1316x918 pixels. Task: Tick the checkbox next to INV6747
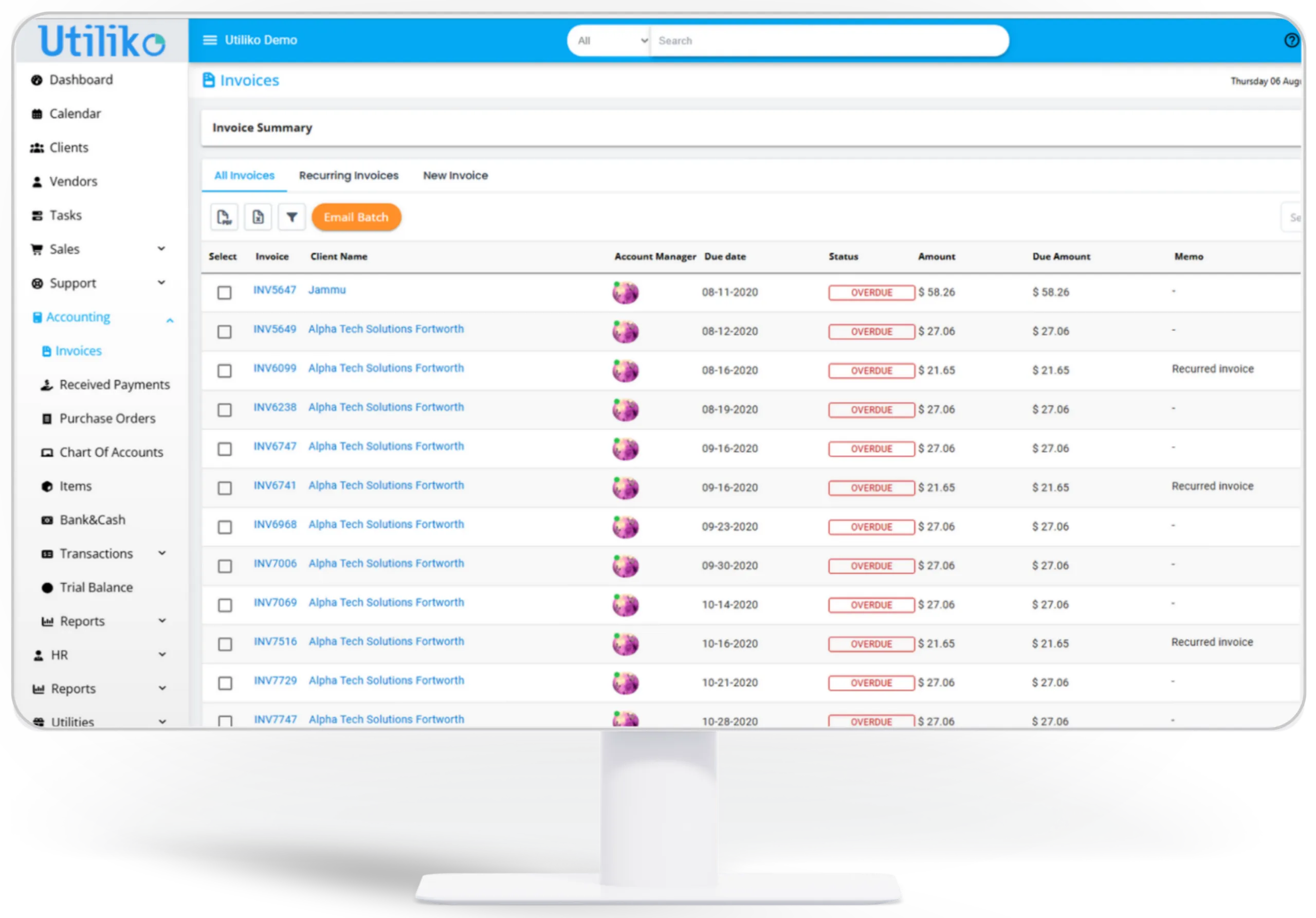225,448
